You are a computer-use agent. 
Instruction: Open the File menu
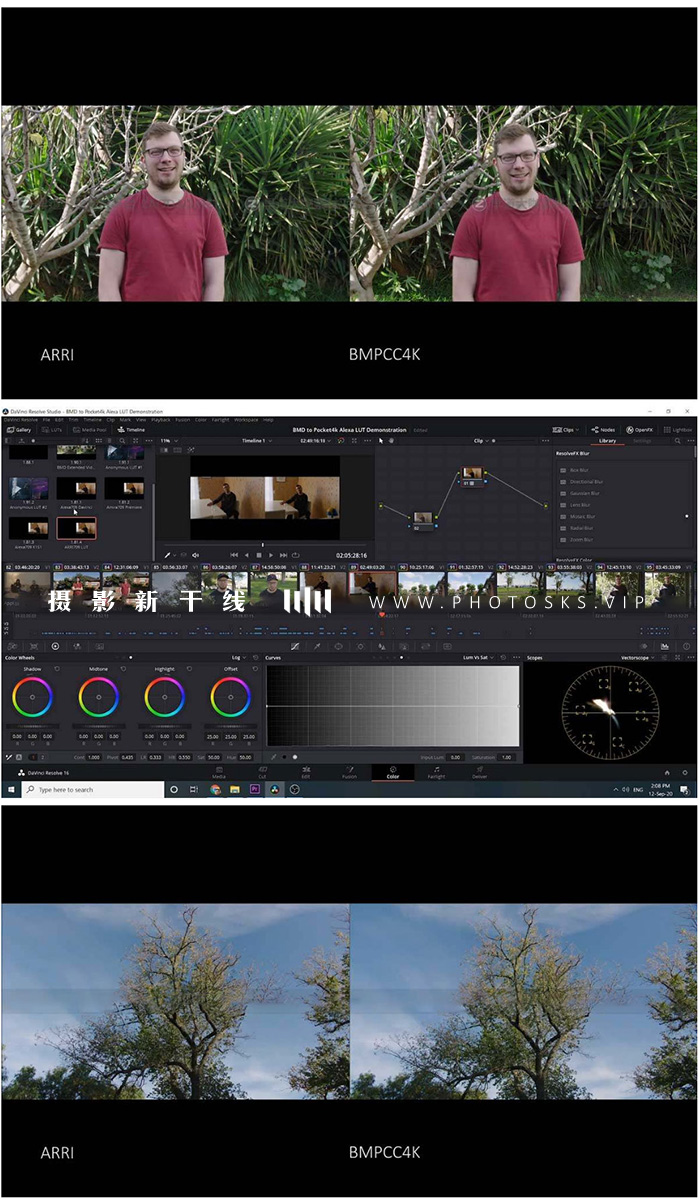[x=46, y=420]
